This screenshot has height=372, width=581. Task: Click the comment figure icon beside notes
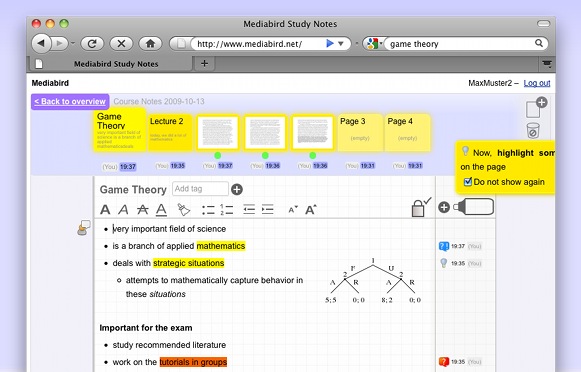[84, 228]
